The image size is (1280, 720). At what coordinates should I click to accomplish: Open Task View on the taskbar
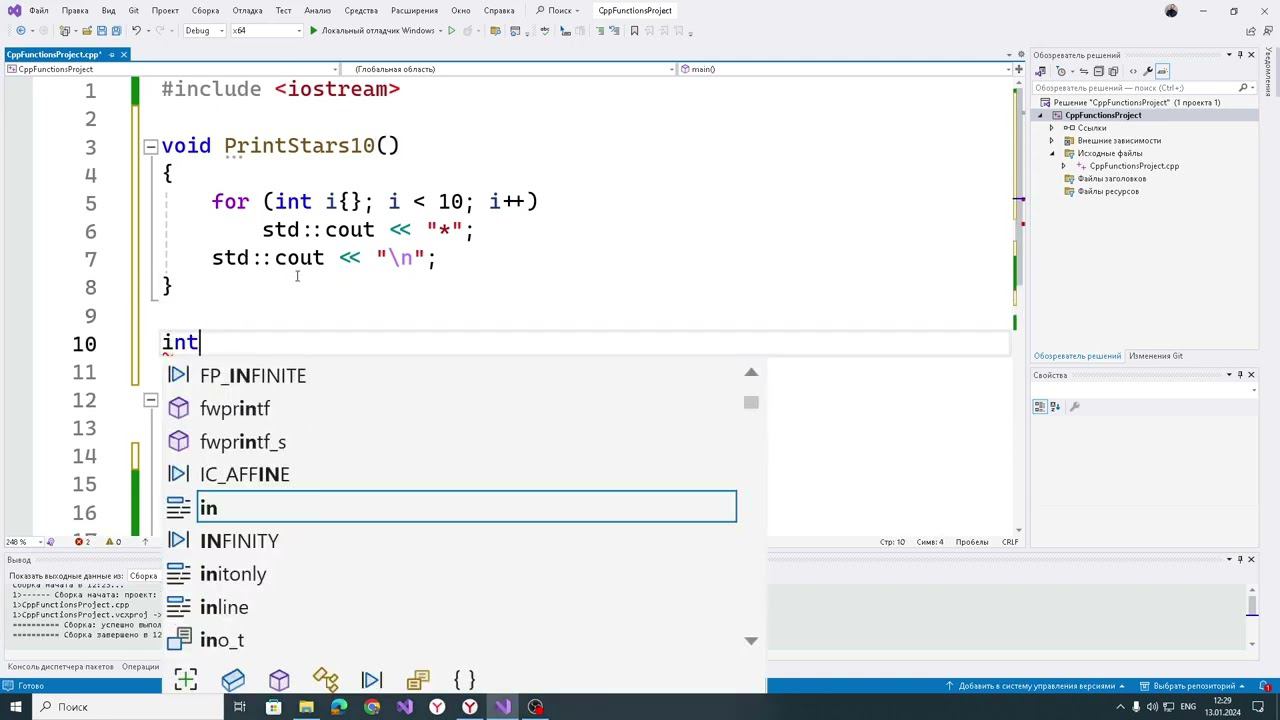(240, 707)
